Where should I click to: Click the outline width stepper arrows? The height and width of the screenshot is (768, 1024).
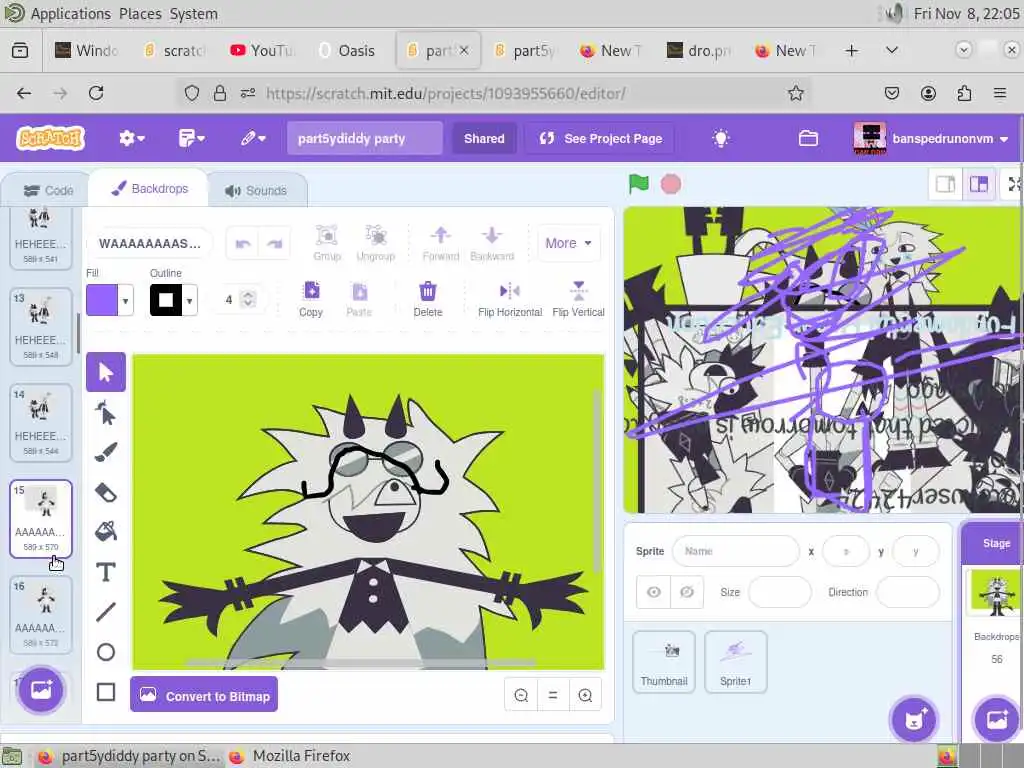[248, 300]
